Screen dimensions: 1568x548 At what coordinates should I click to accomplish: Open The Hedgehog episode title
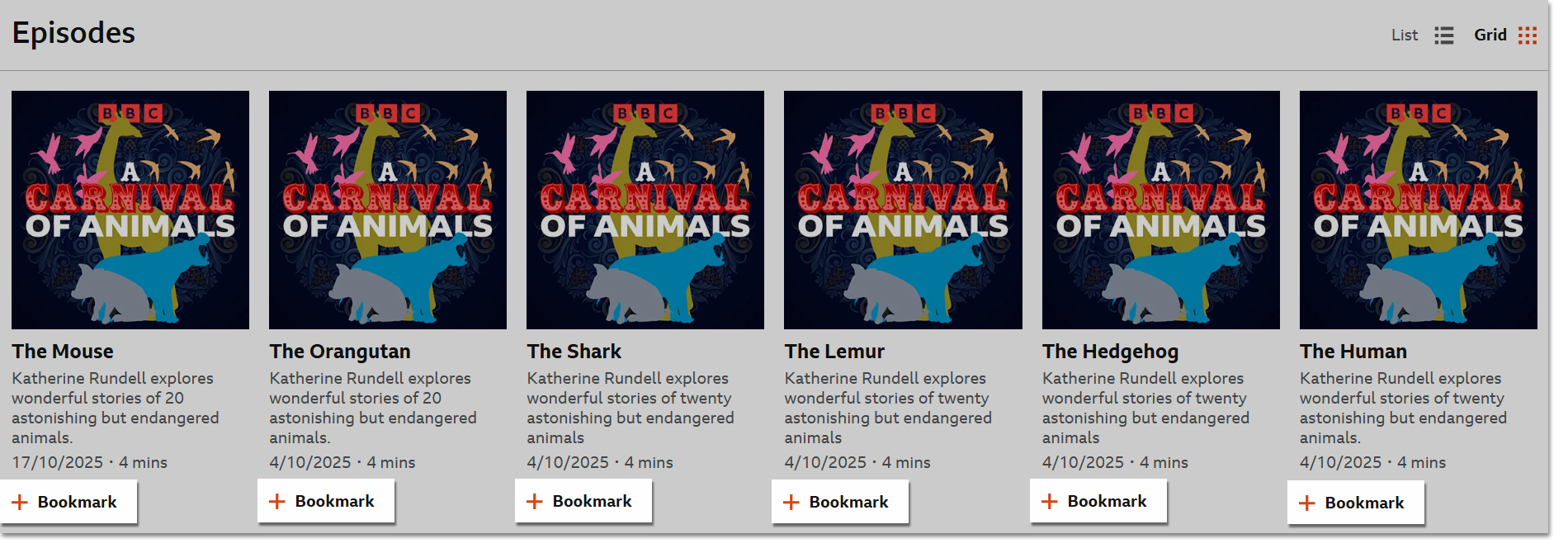pos(1111,352)
